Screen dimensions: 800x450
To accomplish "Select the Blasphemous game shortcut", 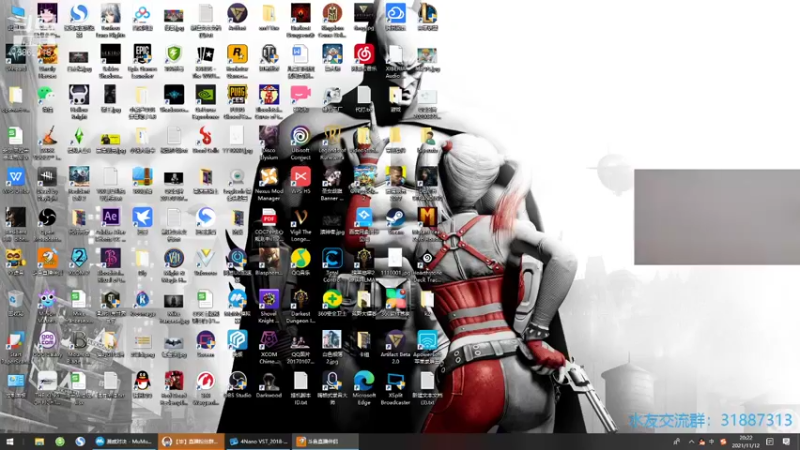I will 269,258.
